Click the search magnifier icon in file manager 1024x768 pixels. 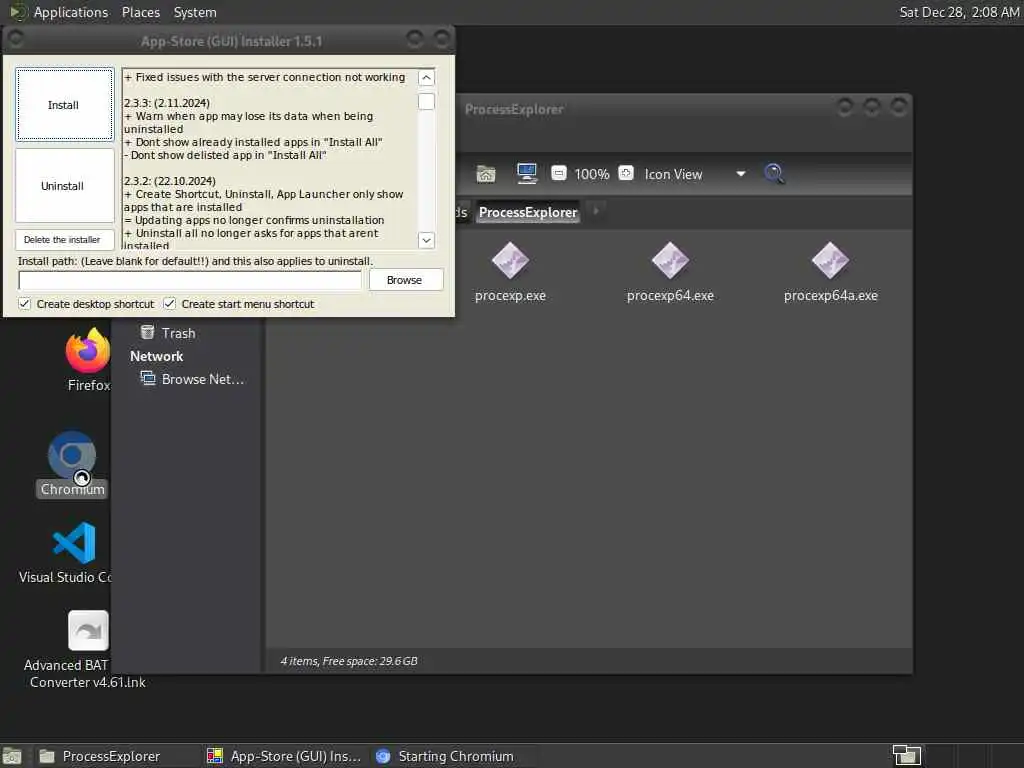[x=774, y=174]
